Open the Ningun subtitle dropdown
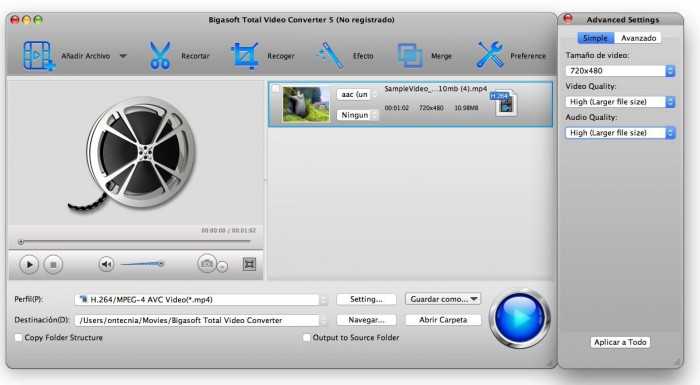Image resolution: width=700 pixels, height=385 pixels. point(357,115)
